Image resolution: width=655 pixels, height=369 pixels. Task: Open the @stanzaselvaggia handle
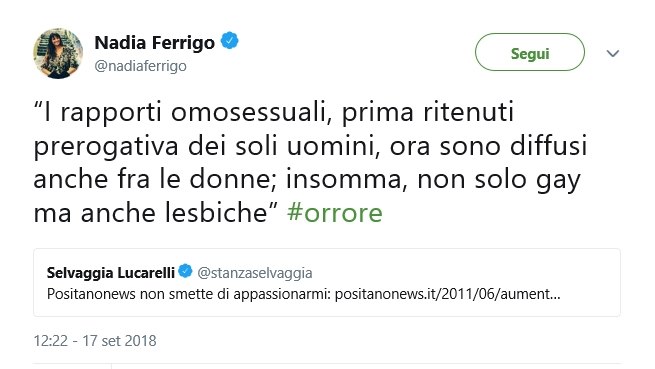255,273
